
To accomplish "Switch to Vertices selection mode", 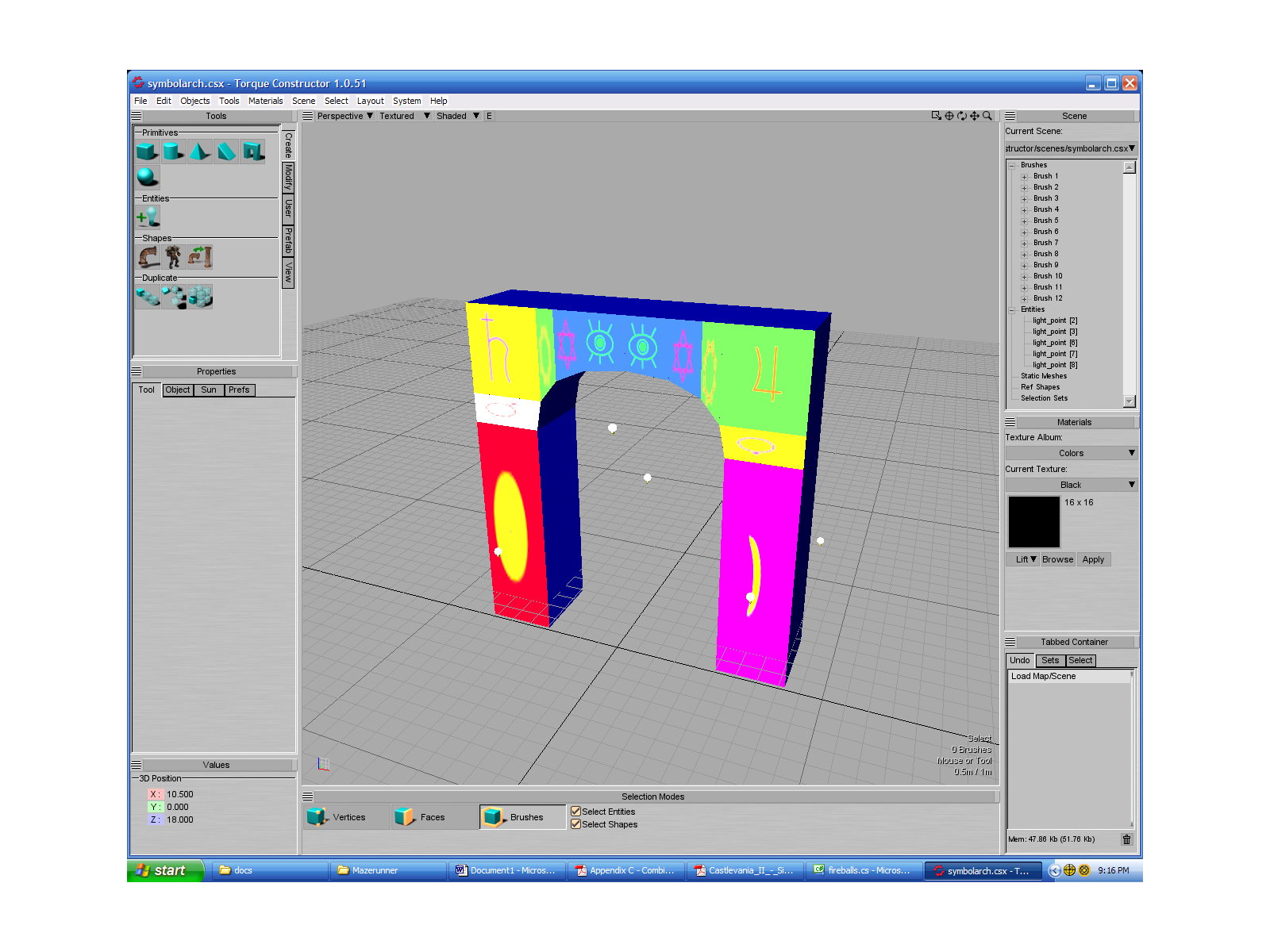I will point(347,817).
